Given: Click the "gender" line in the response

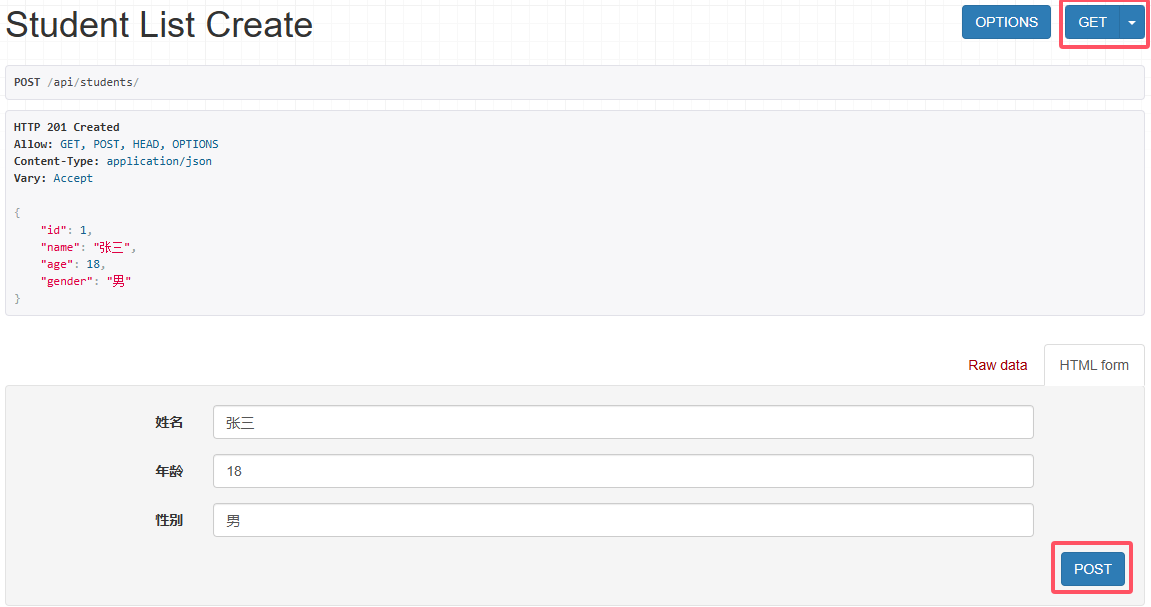Looking at the screenshot, I should coord(86,281).
